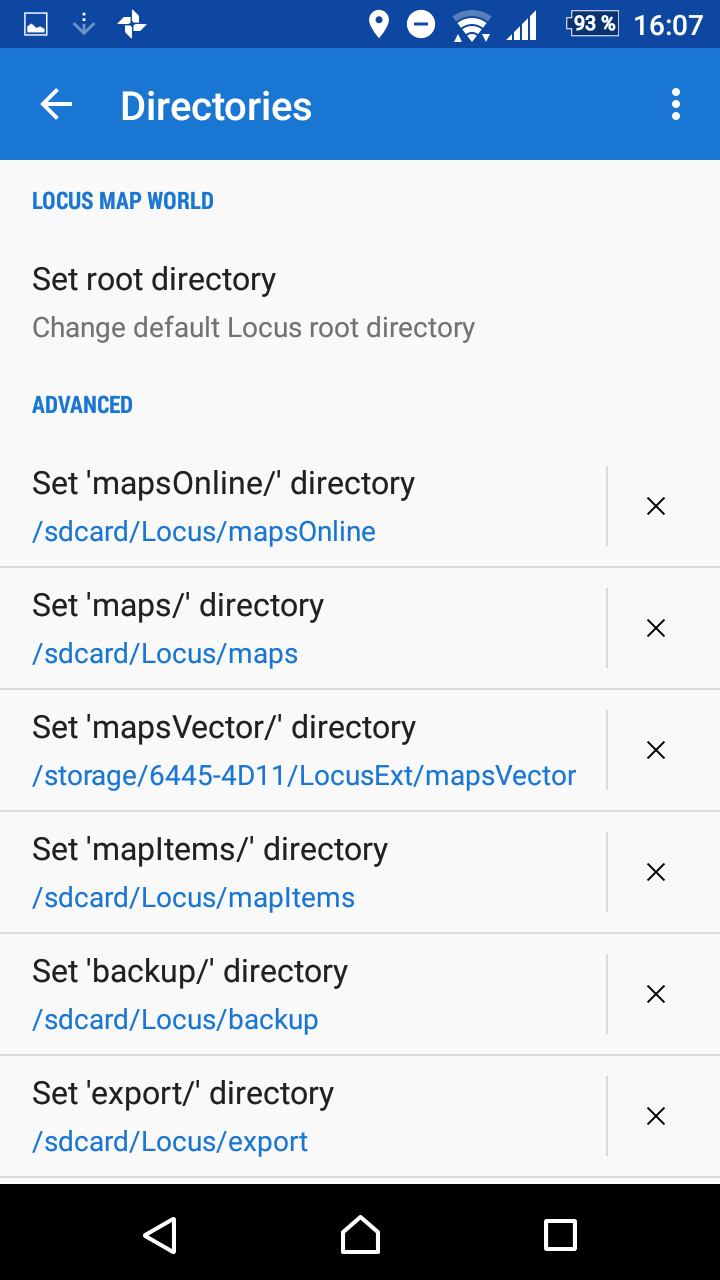720x1280 pixels.
Task: Open recent apps with square button
Action: point(560,1235)
